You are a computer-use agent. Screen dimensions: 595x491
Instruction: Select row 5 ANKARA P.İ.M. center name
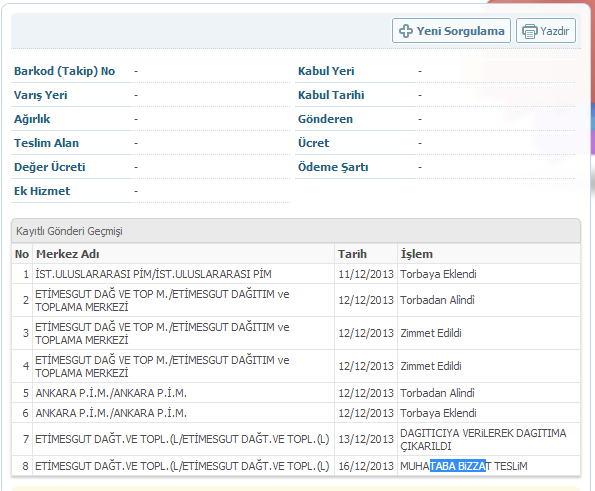click(111, 393)
